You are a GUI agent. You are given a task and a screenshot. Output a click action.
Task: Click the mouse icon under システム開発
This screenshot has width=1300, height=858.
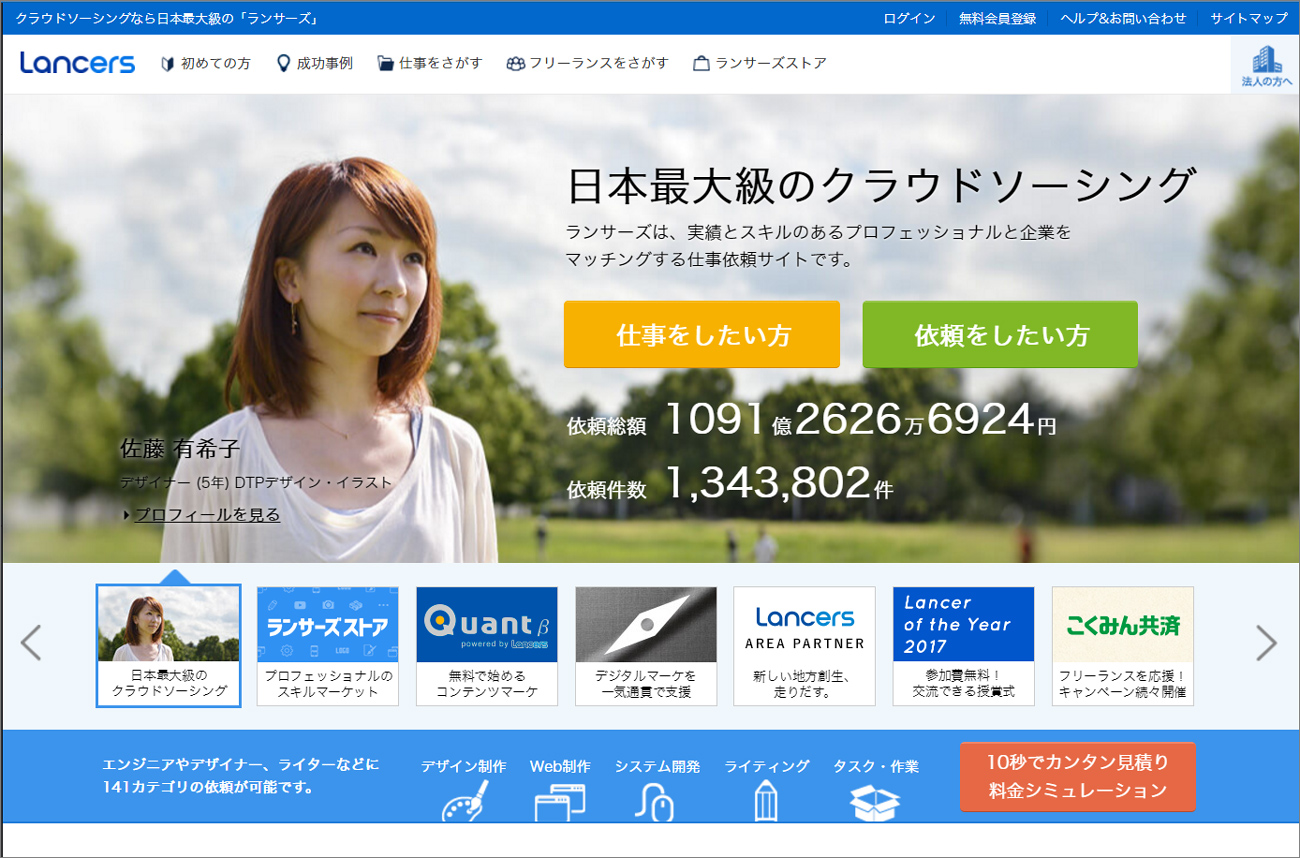click(x=655, y=802)
